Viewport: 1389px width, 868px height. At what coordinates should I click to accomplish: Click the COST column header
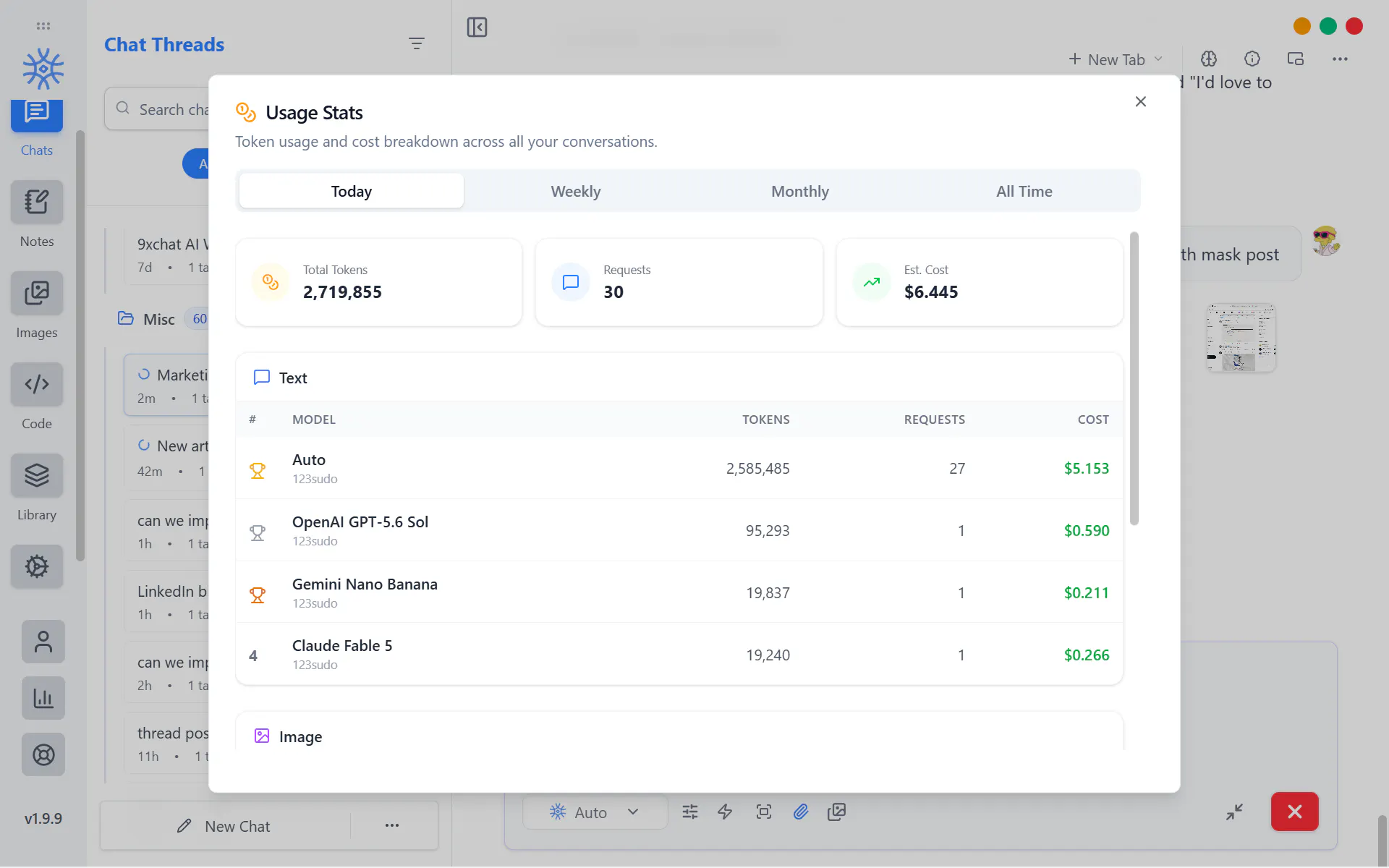[1093, 420]
